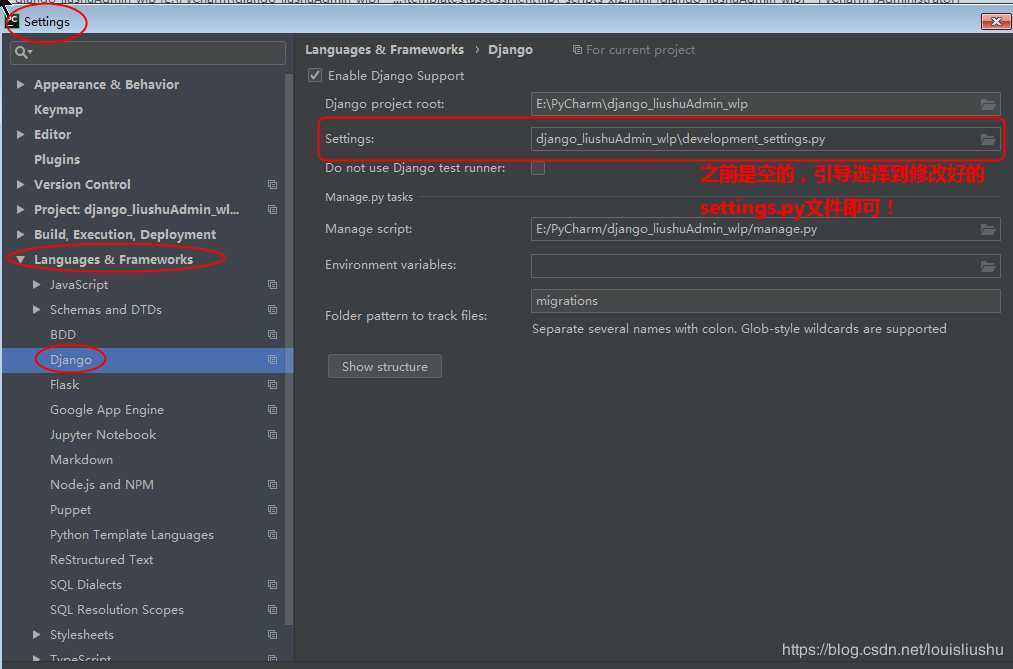The width and height of the screenshot is (1013, 669).
Task: Click project-level icon beside Node.js and NPM
Action: click(273, 485)
